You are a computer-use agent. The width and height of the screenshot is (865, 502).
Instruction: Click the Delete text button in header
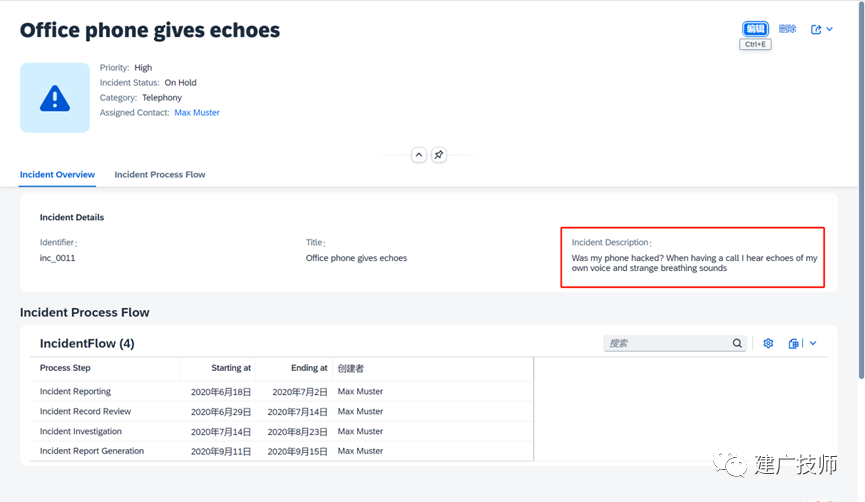(x=787, y=29)
